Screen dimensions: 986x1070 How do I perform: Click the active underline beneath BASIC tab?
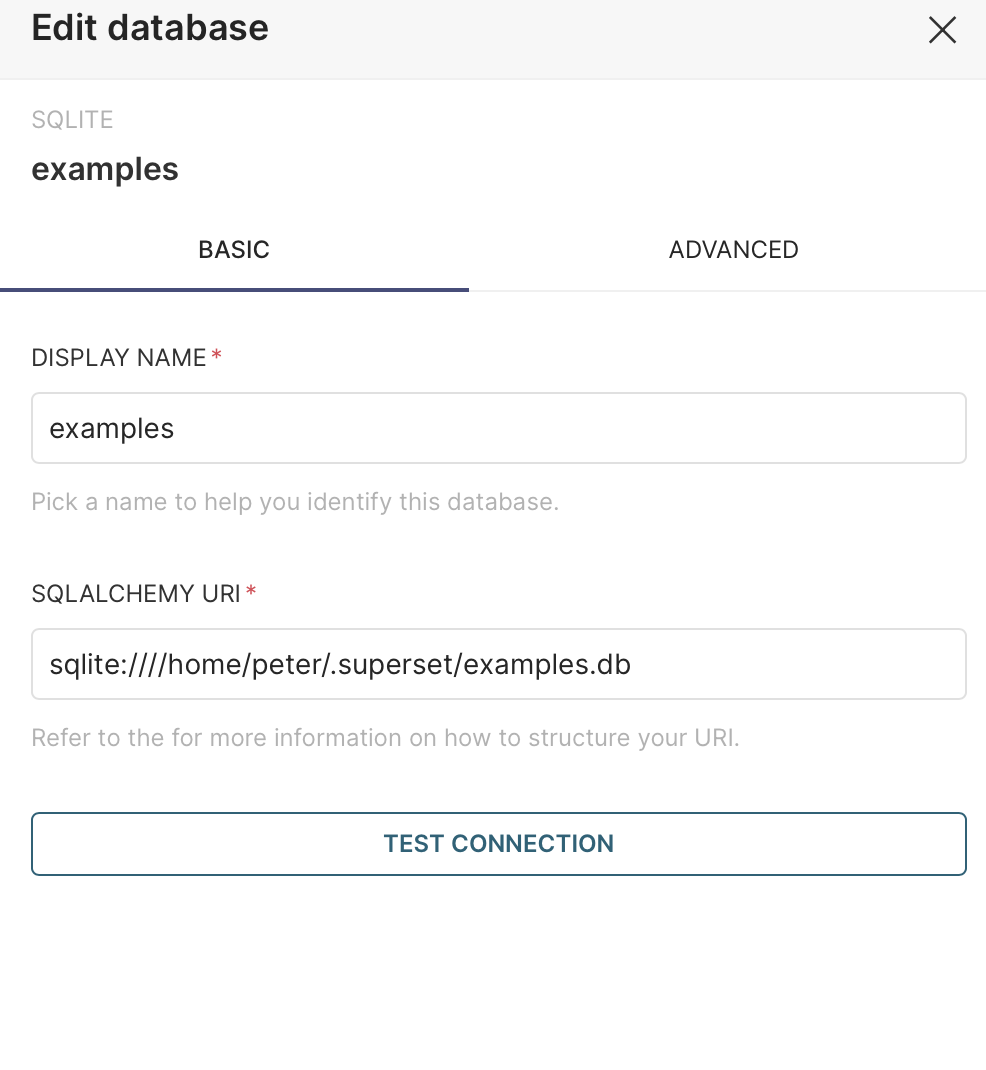234,290
